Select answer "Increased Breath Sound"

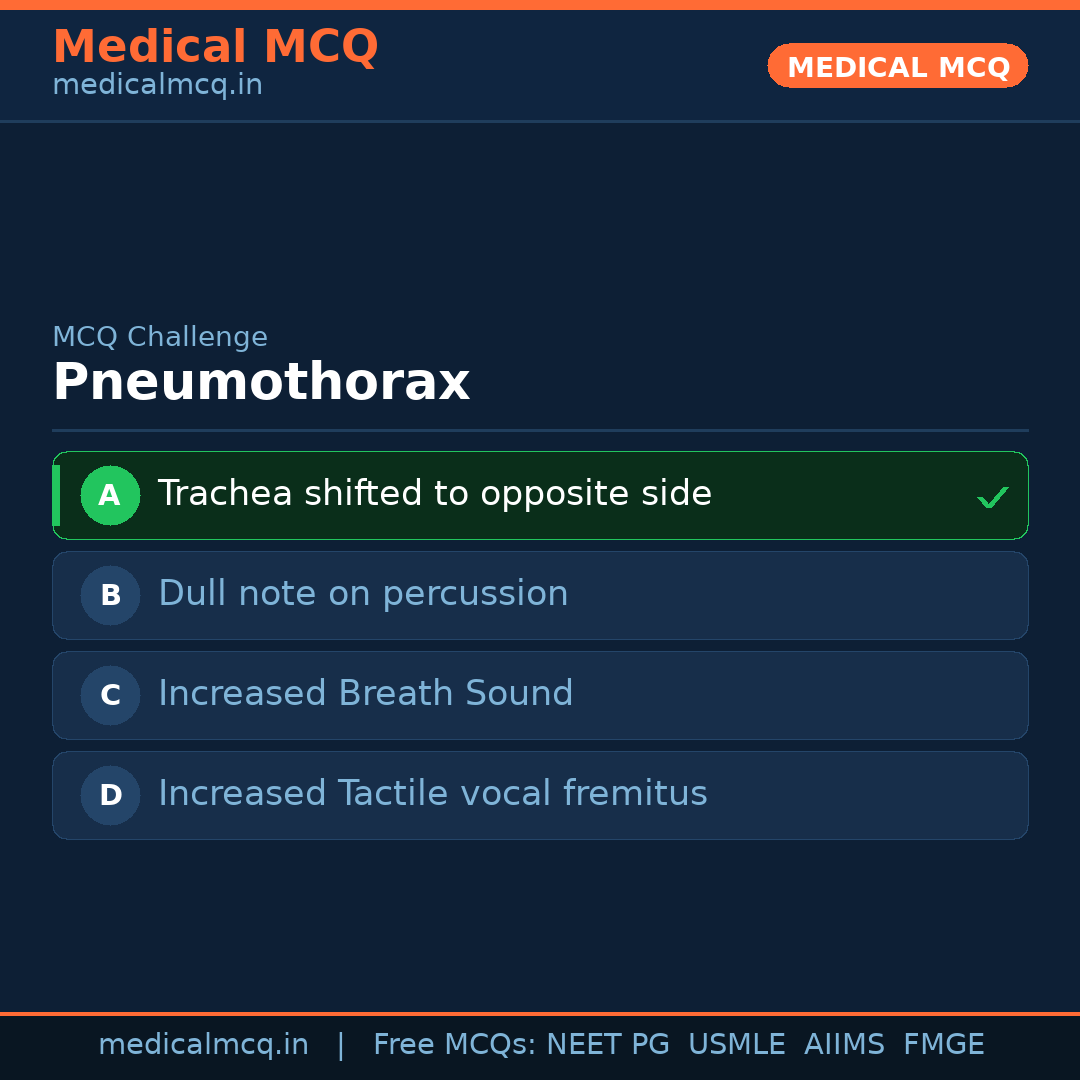(366, 694)
